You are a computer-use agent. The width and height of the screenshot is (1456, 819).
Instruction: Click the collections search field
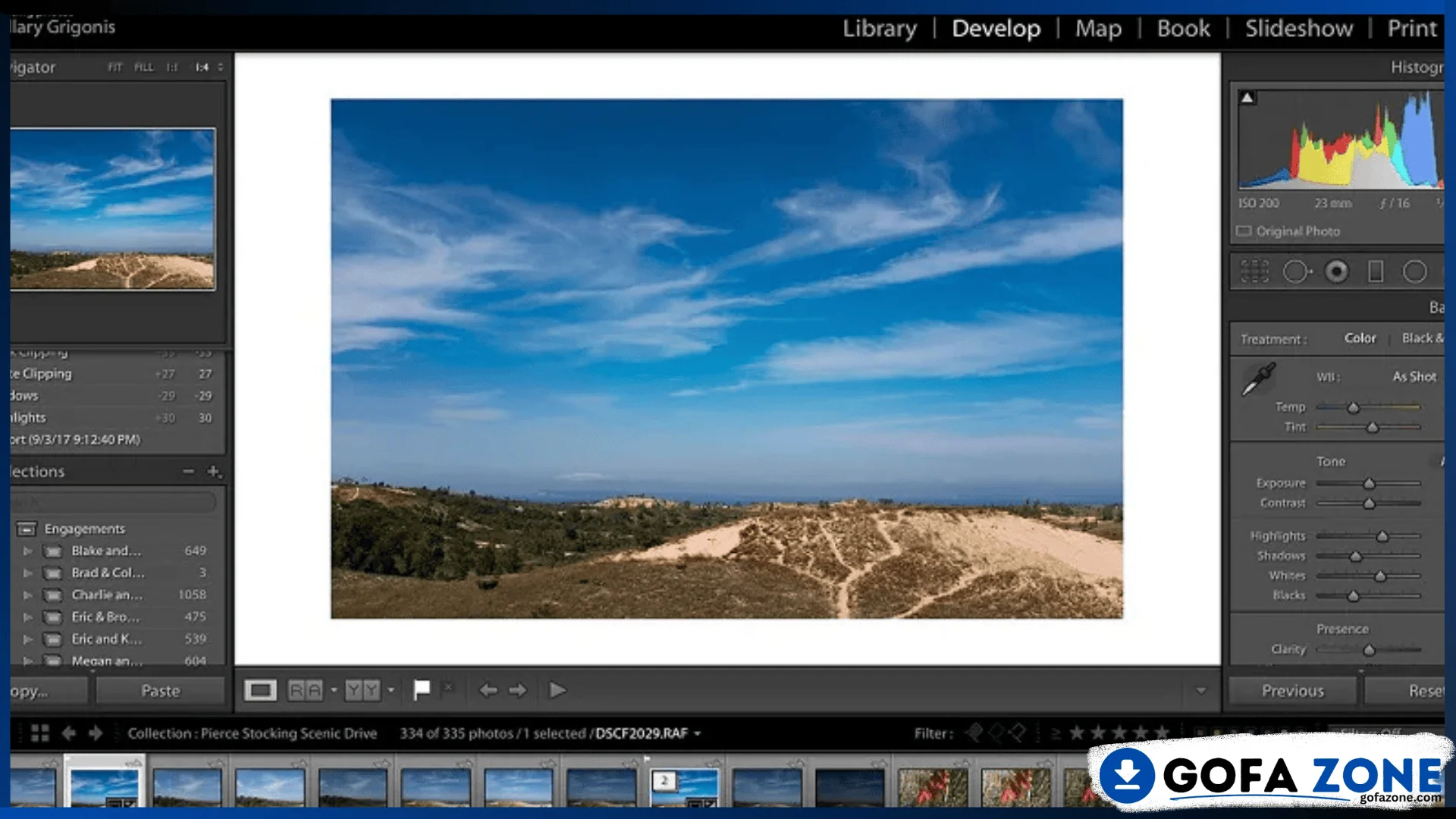[114, 501]
